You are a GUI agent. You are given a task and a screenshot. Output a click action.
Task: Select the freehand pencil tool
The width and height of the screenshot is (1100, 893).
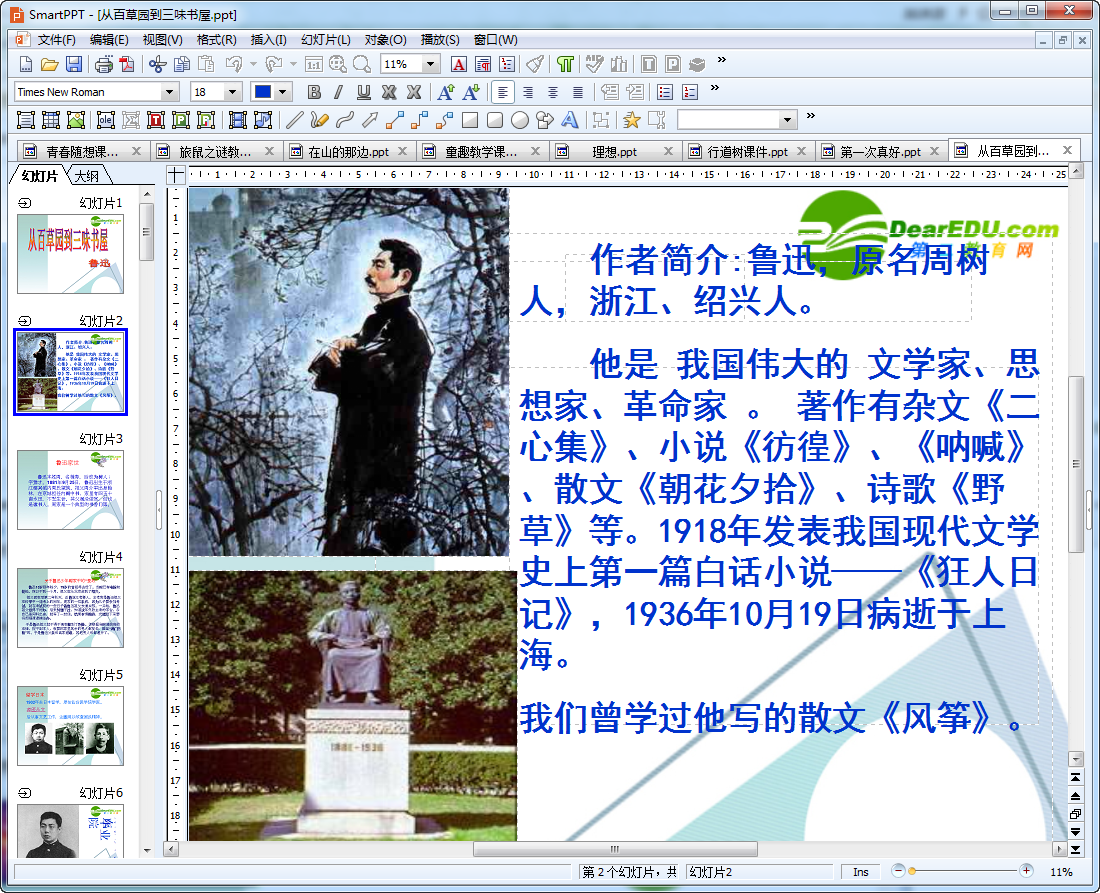(319, 120)
